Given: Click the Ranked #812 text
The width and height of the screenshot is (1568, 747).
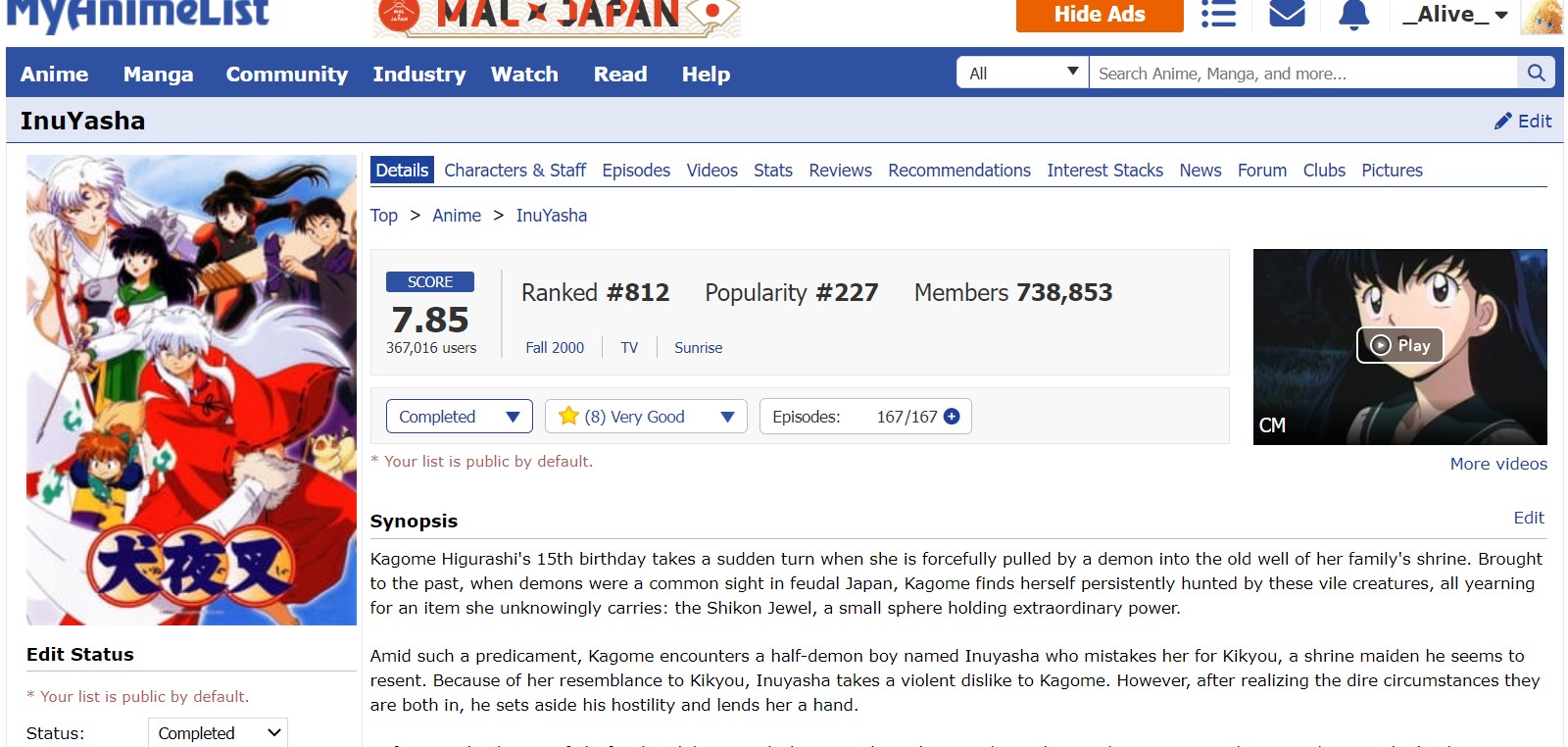Looking at the screenshot, I should [595, 292].
